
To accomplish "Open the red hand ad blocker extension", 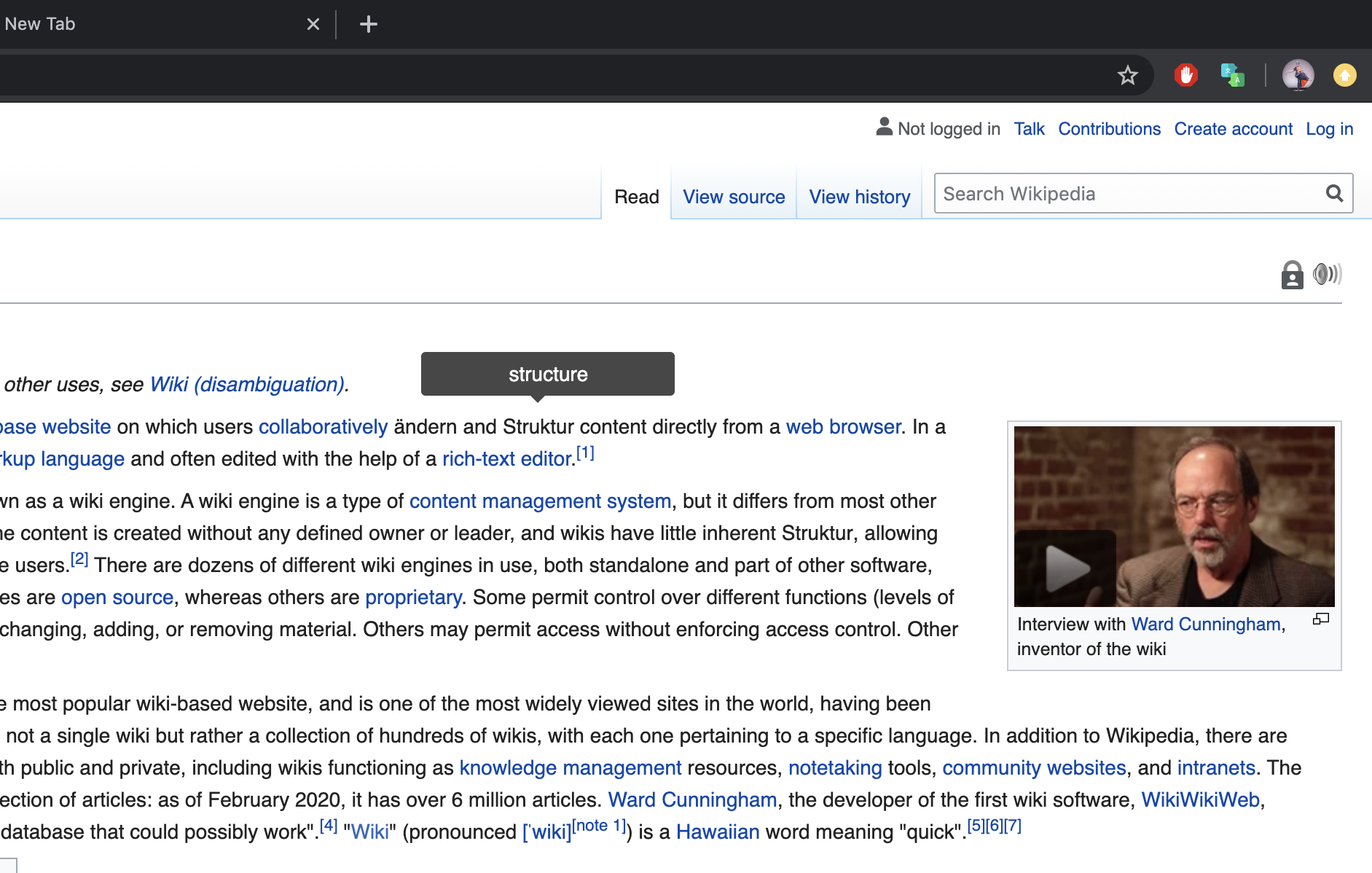I will point(1186,75).
